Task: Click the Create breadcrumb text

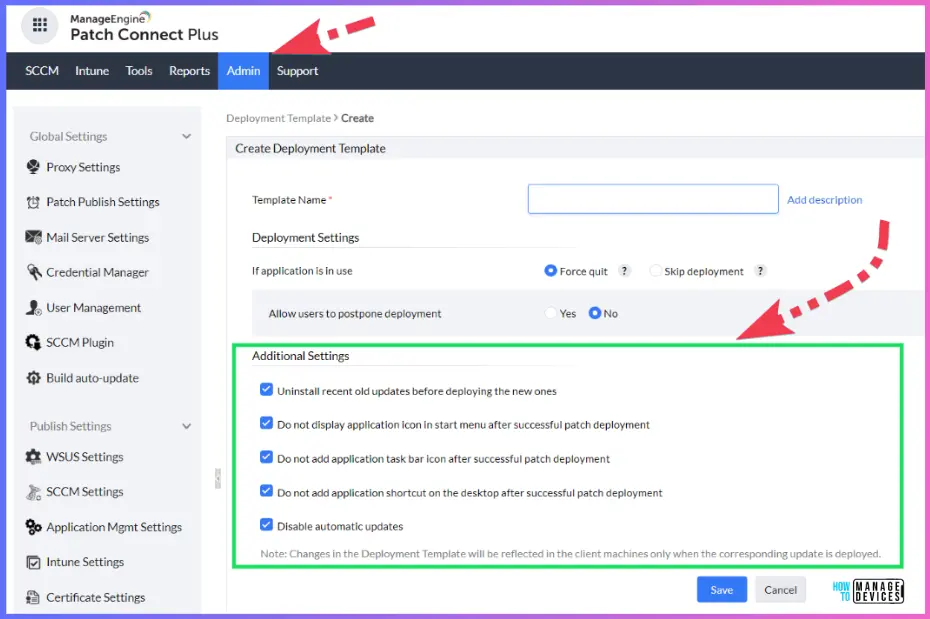Action: pos(357,118)
